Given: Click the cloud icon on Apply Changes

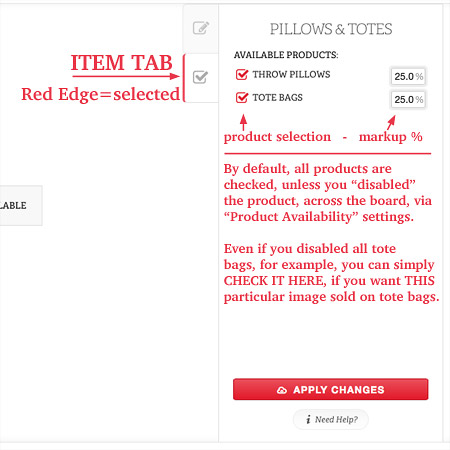Looking at the screenshot, I should pos(282,390).
